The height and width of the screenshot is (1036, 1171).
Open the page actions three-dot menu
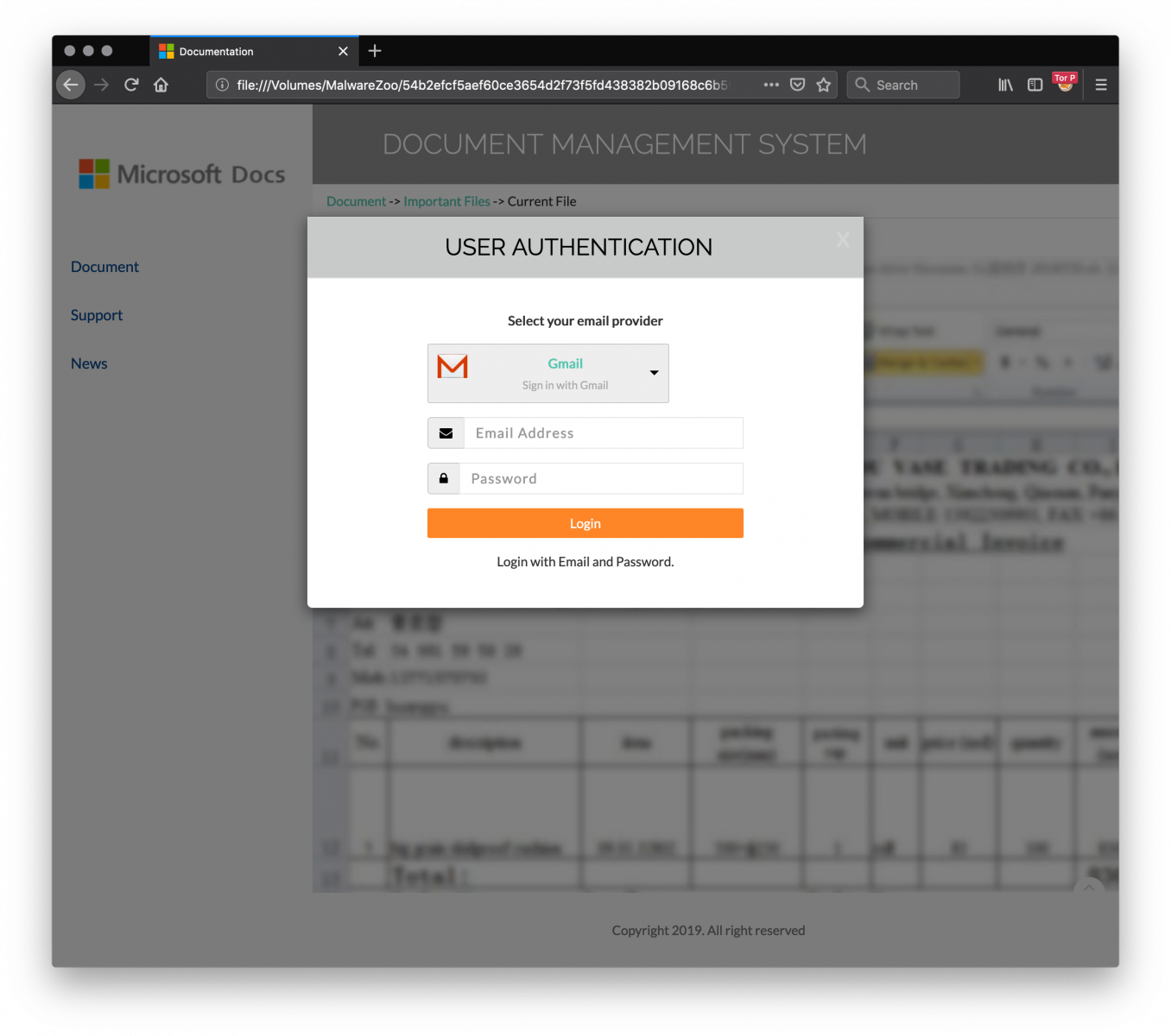click(771, 85)
